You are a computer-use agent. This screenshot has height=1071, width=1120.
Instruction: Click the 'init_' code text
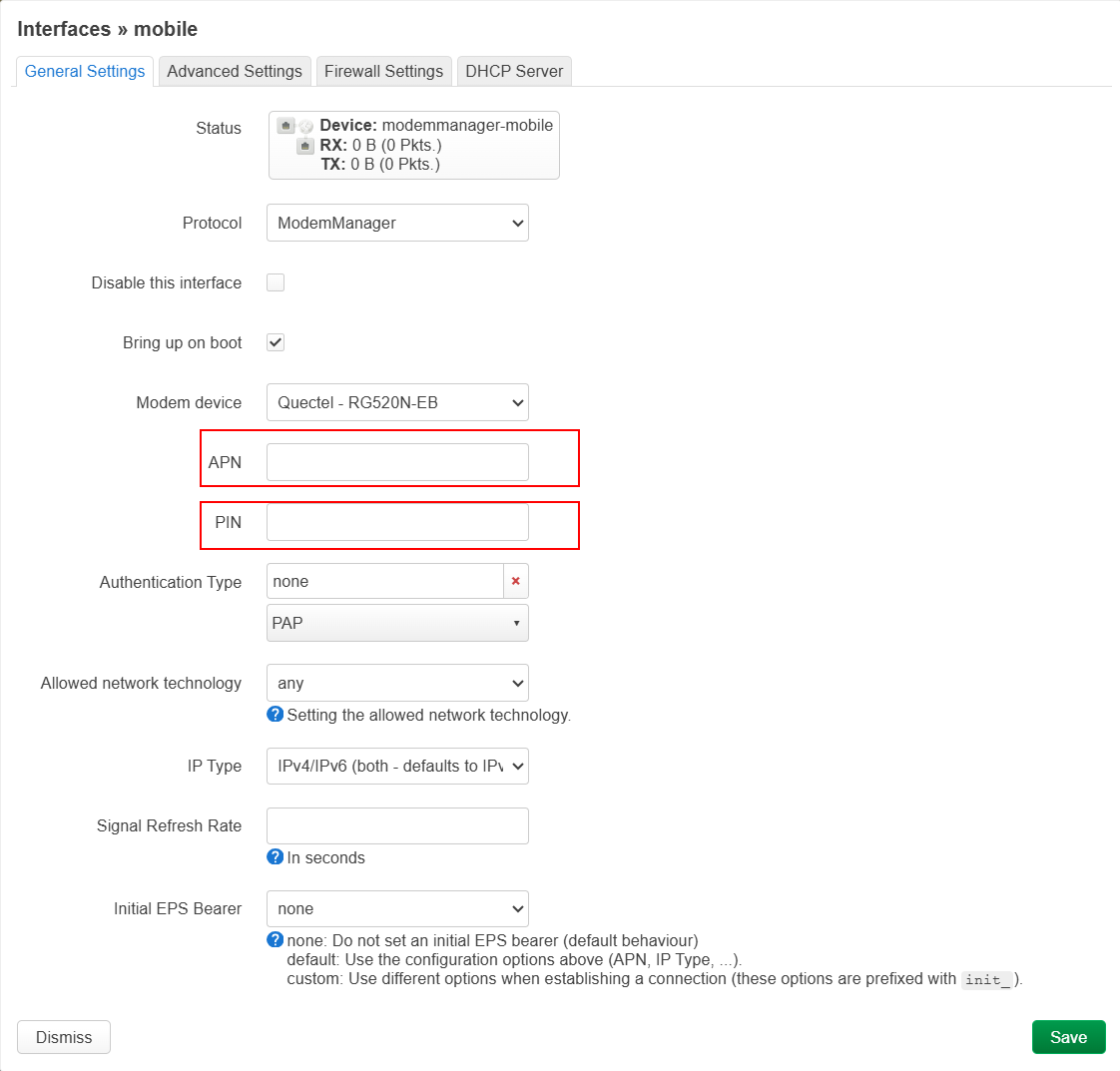(988, 979)
